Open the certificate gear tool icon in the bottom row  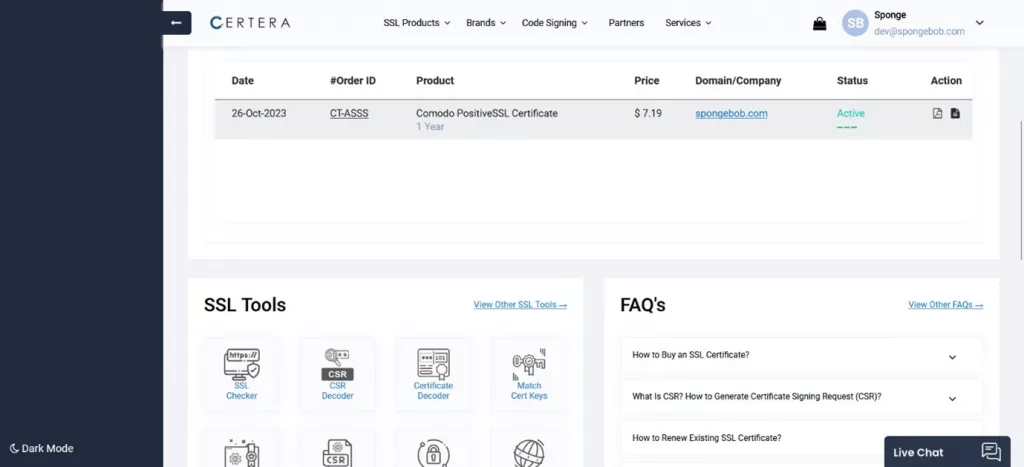(x=242, y=451)
